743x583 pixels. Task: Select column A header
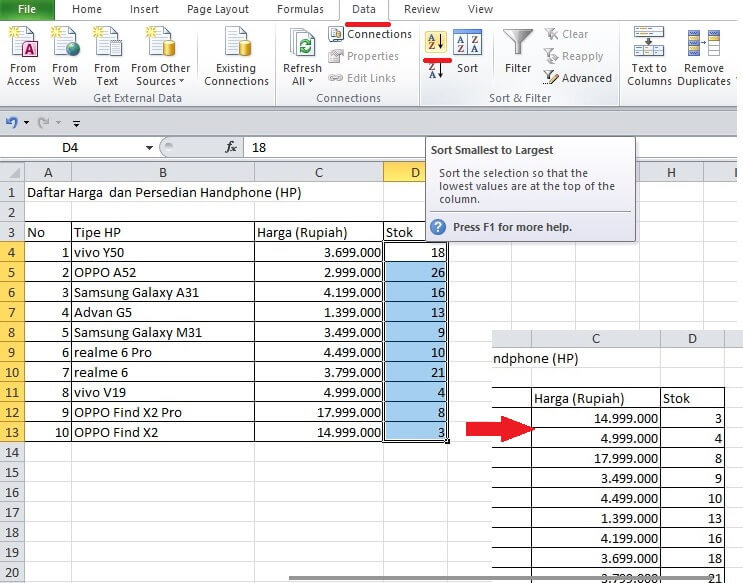coord(48,172)
